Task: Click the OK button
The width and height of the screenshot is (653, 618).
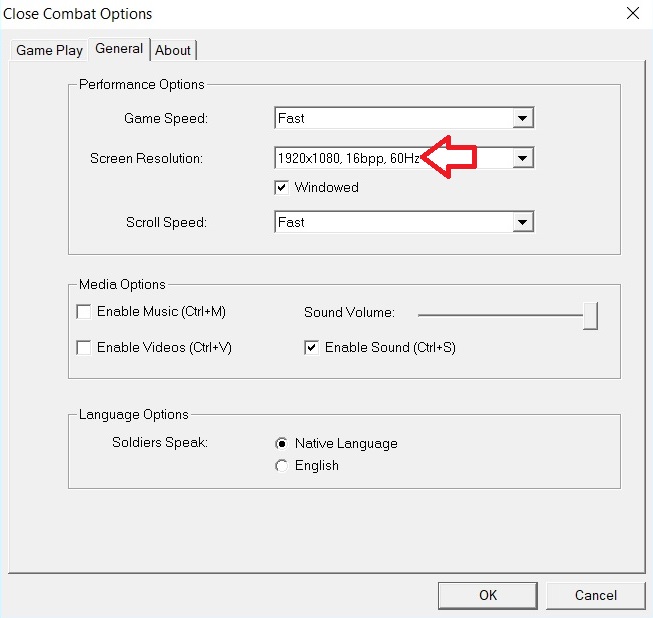Action: [487, 595]
